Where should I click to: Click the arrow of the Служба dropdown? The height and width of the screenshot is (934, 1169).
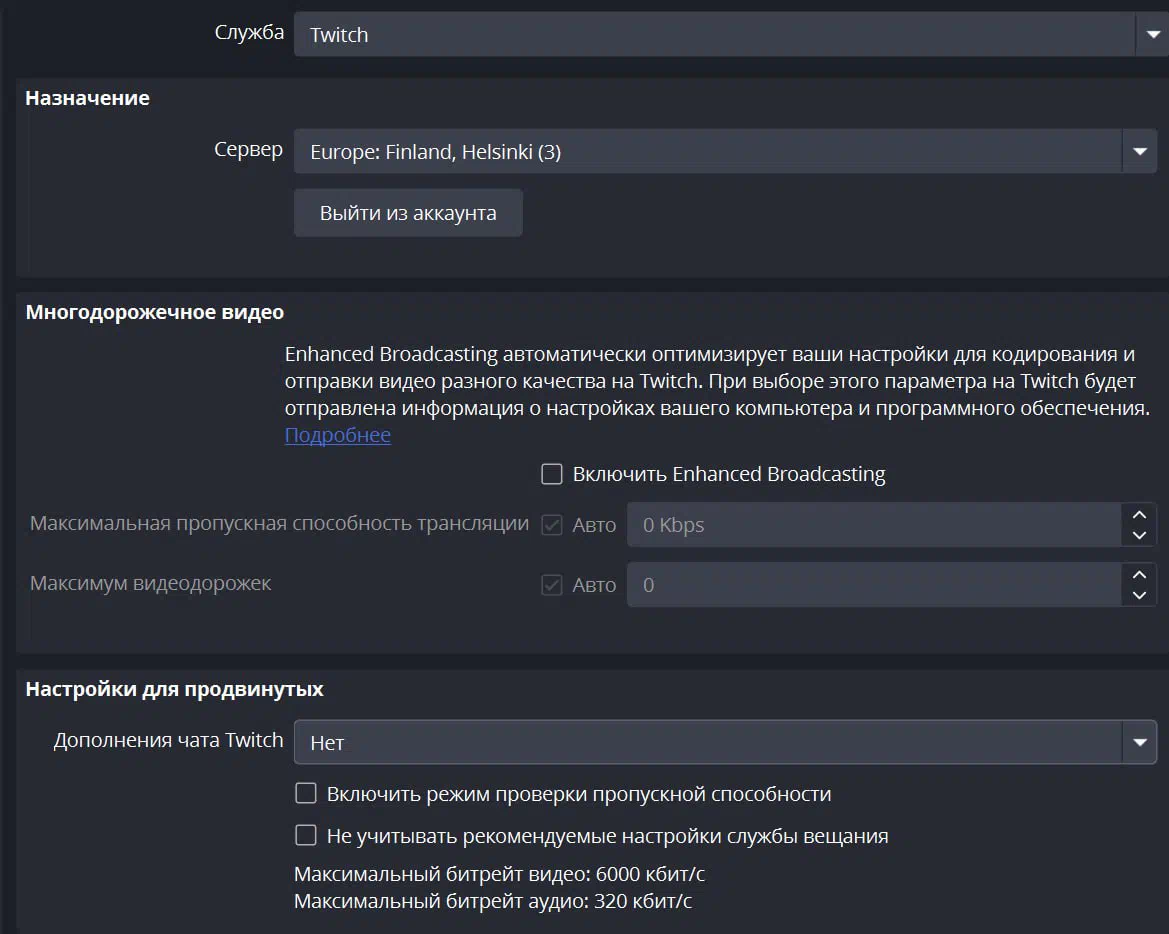(x=1153, y=34)
